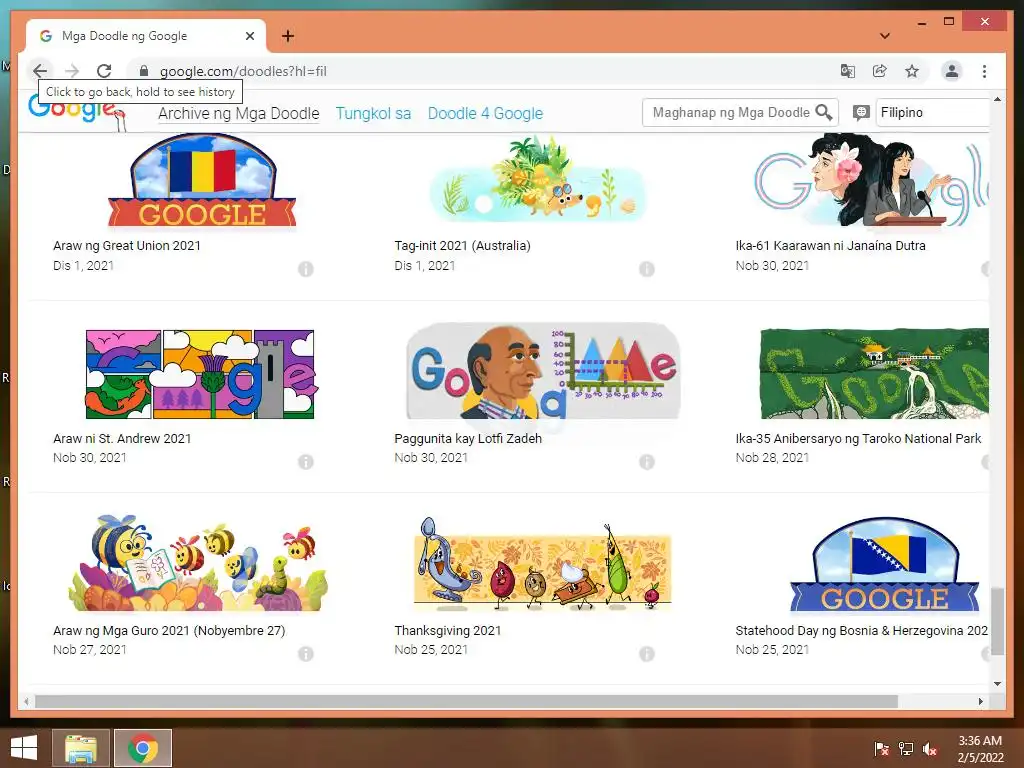Show info for Araw ng Great Union 2021
The image size is (1024, 768).
click(x=306, y=268)
